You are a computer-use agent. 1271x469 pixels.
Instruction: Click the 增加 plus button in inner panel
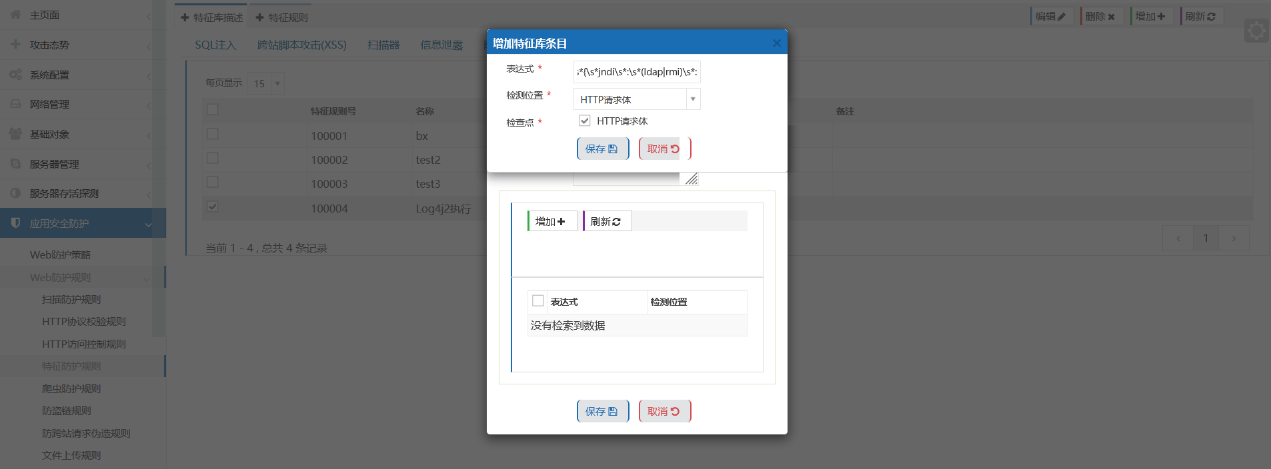551,221
